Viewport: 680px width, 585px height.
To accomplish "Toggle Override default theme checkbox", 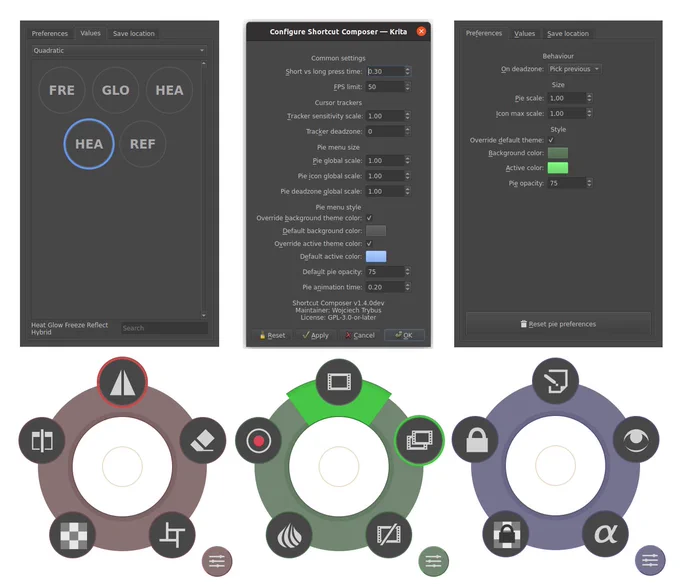I will tap(551, 140).
